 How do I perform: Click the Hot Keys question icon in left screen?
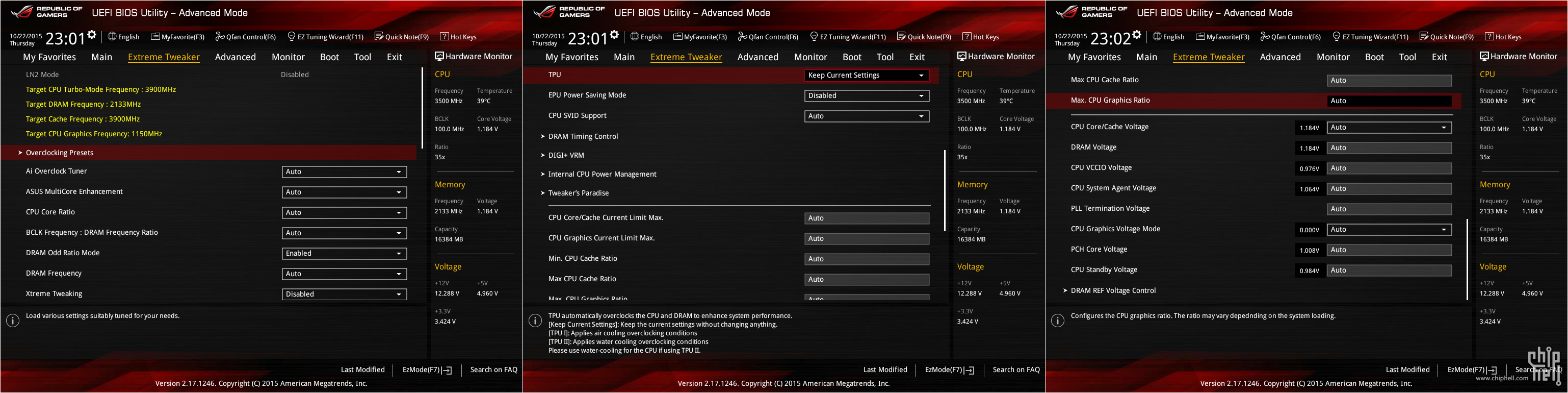pos(445,37)
